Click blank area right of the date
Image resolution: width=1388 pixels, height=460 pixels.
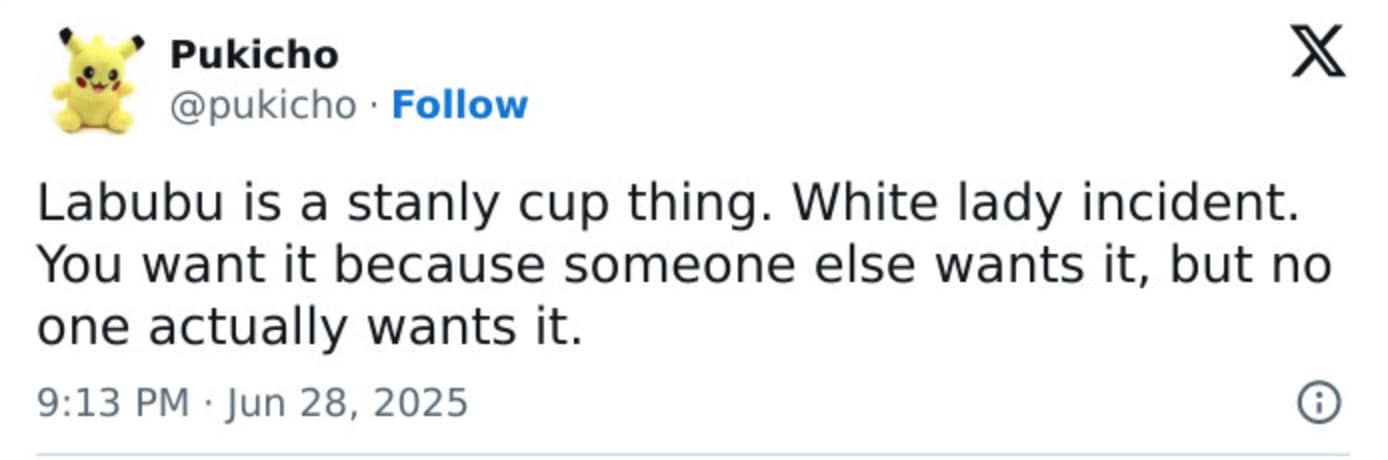(x=850, y=402)
